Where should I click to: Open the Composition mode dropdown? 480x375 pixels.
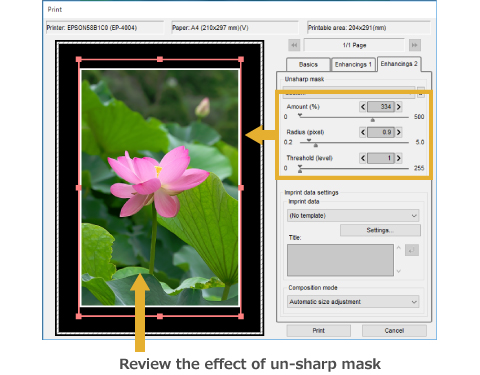353,302
